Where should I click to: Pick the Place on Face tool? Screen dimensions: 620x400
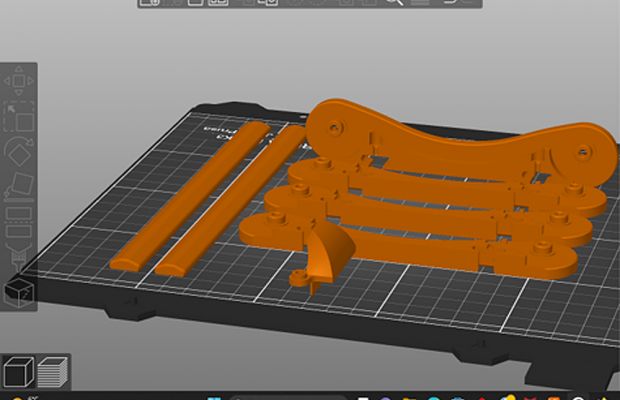pyautogui.click(x=19, y=184)
